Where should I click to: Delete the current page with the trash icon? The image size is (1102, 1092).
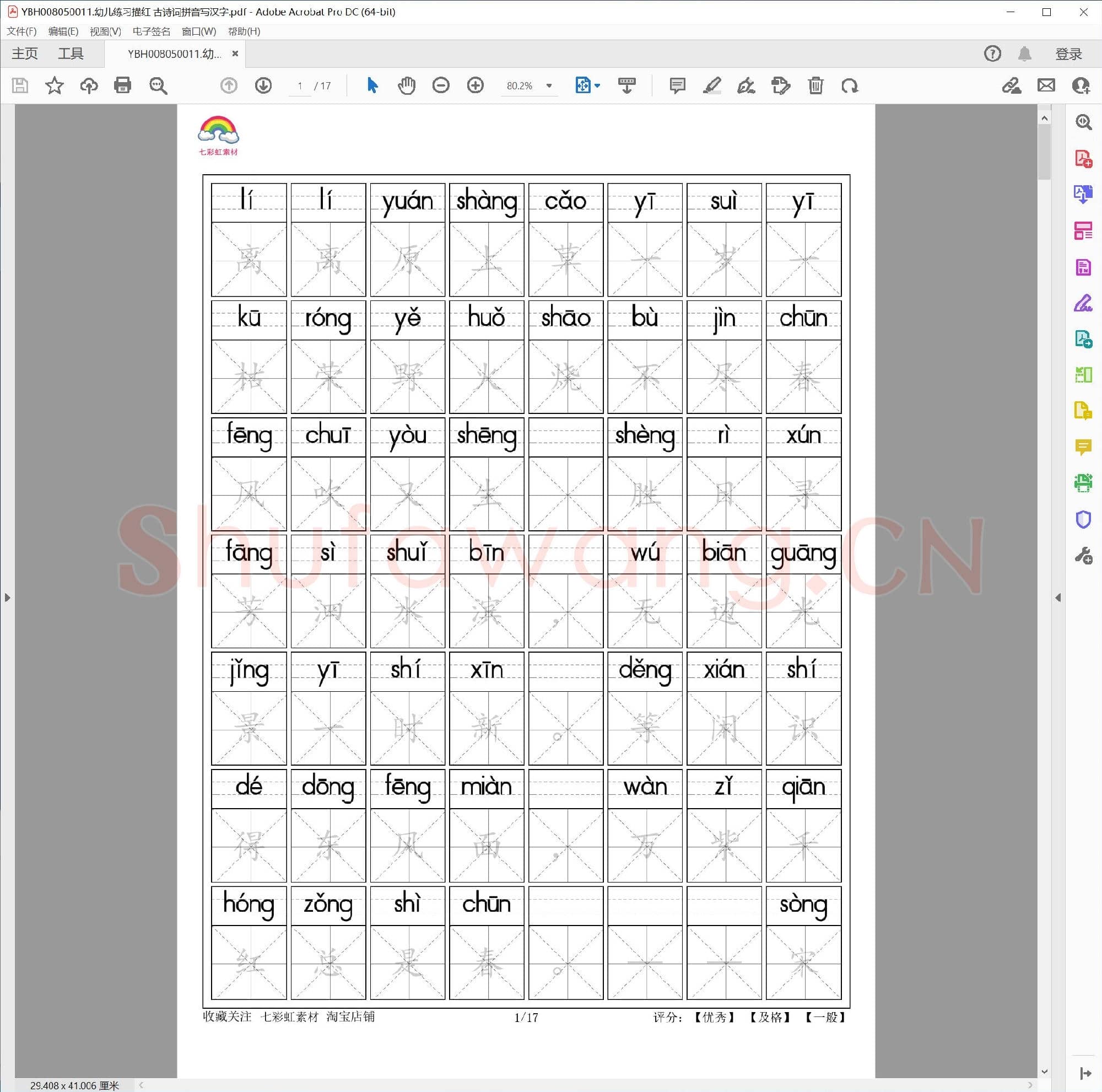point(815,85)
